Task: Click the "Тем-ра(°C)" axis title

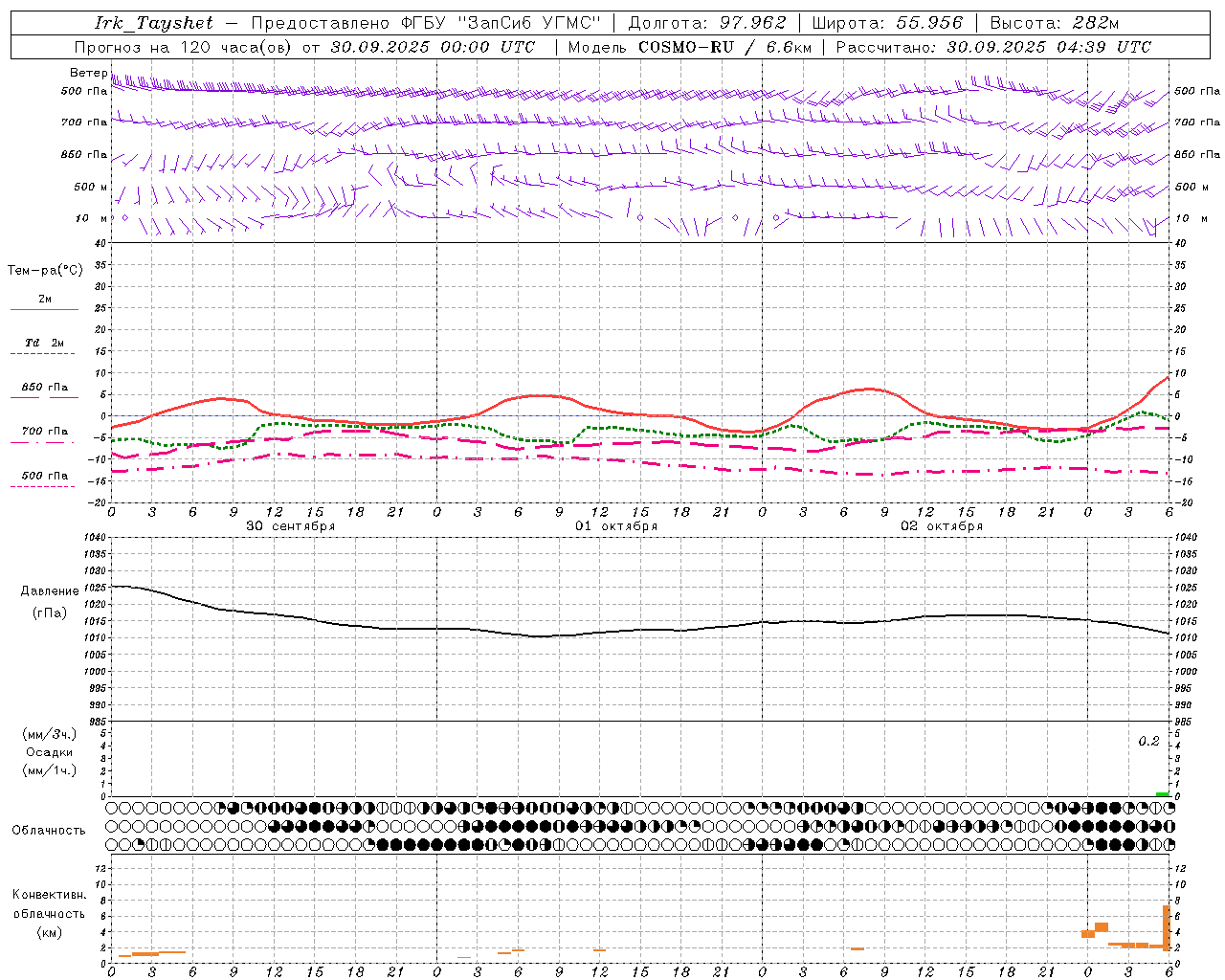Action: tap(45, 271)
